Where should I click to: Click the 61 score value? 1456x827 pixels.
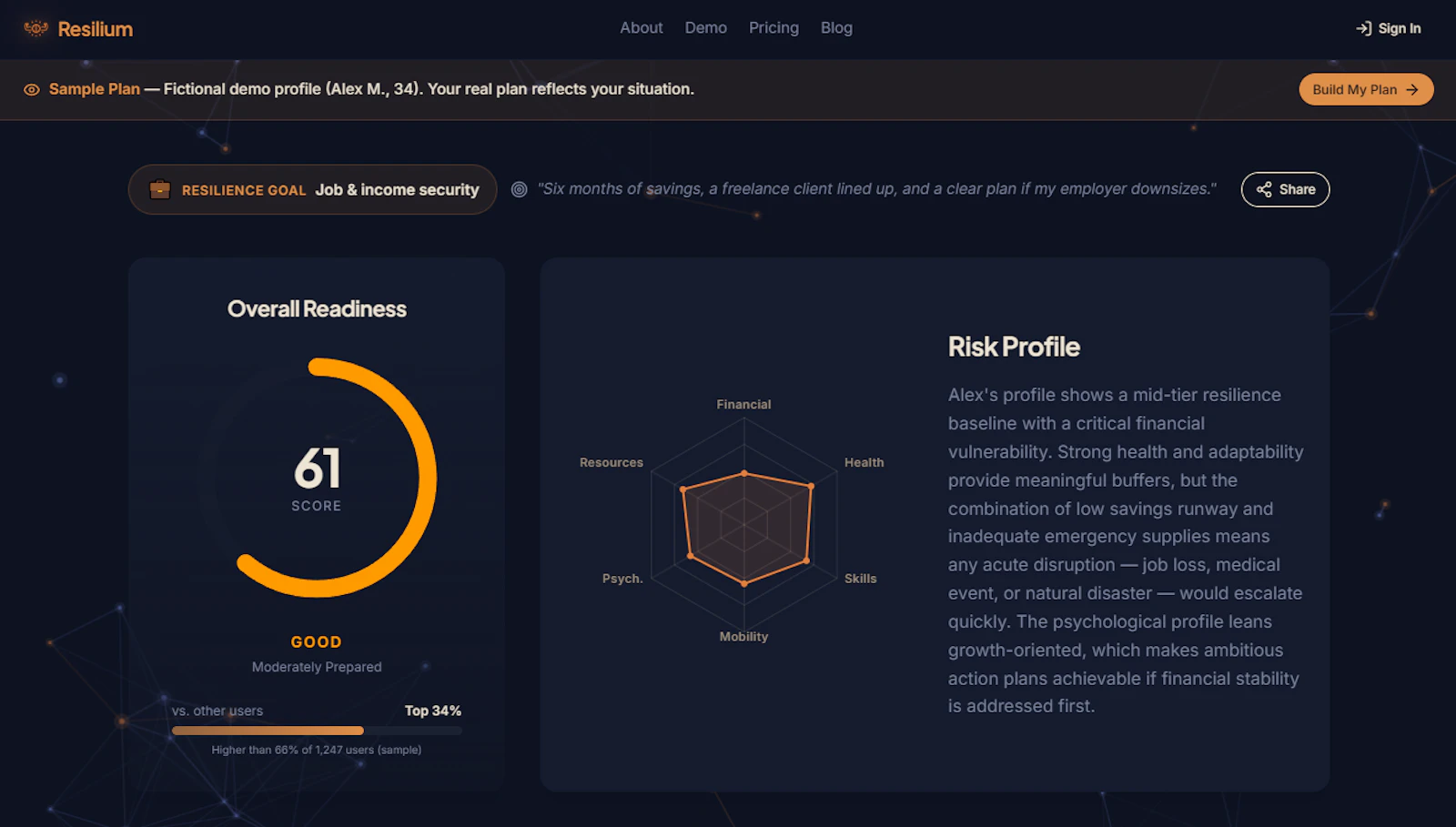tap(318, 468)
